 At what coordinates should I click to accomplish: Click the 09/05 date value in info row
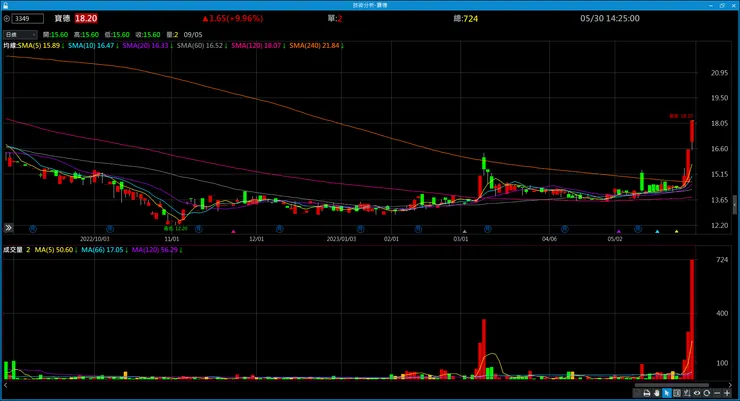coord(193,35)
